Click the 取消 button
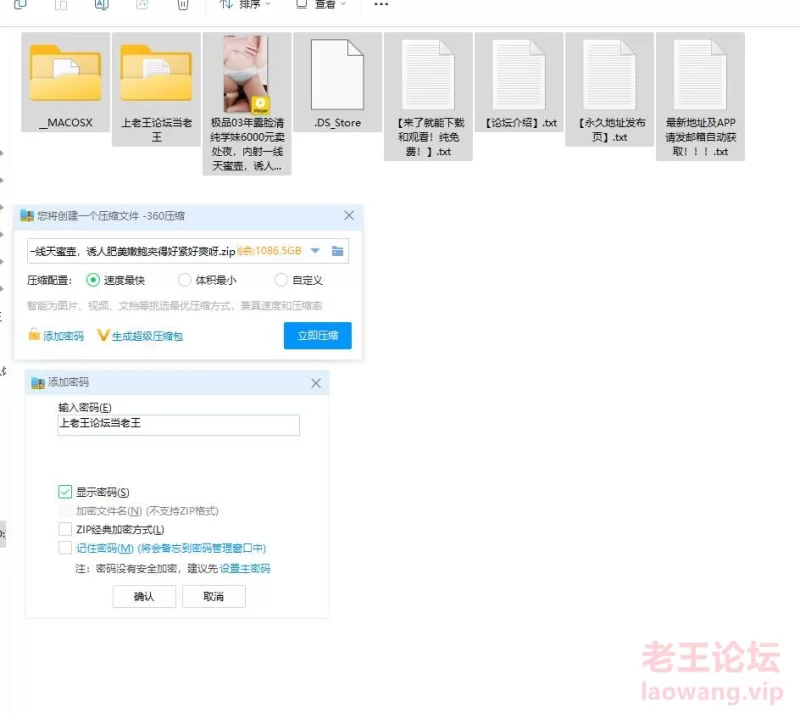 (x=214, y=596)
